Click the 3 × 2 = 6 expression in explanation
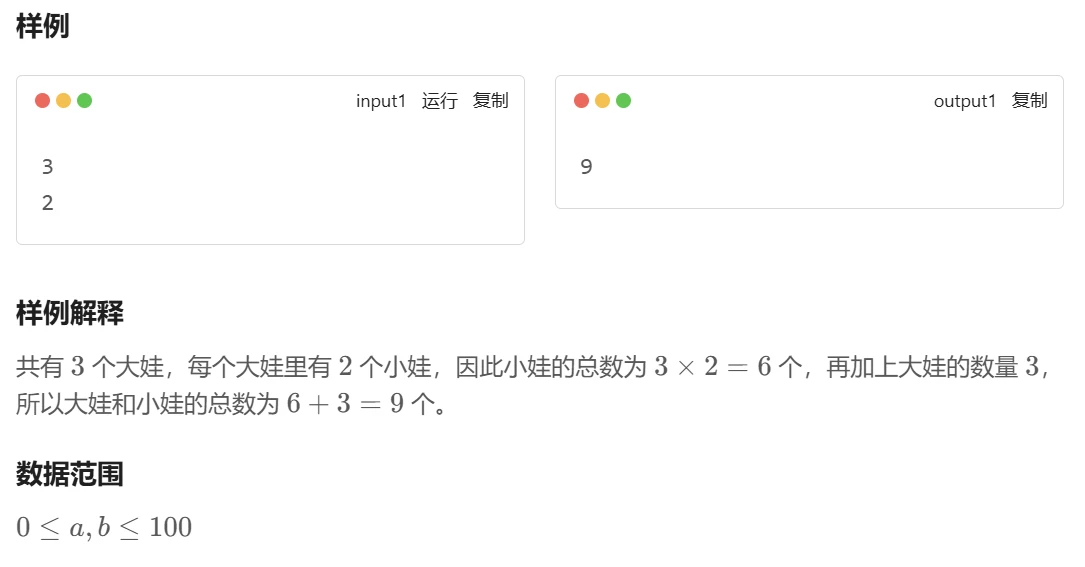Screen dimensions: 1085x567 tap(713, 367)
